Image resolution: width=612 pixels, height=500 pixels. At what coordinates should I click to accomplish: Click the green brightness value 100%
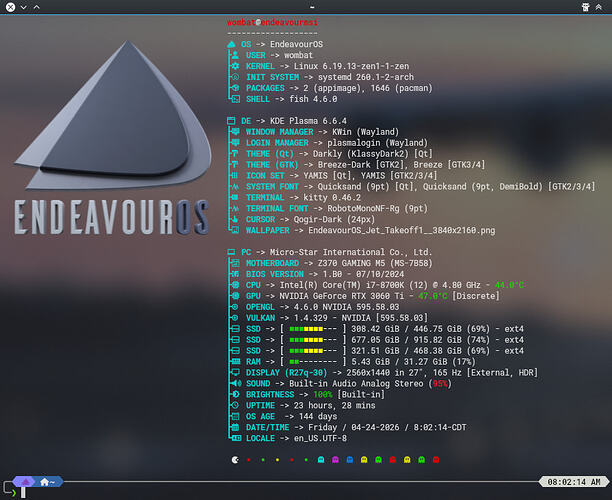[323, 394]
